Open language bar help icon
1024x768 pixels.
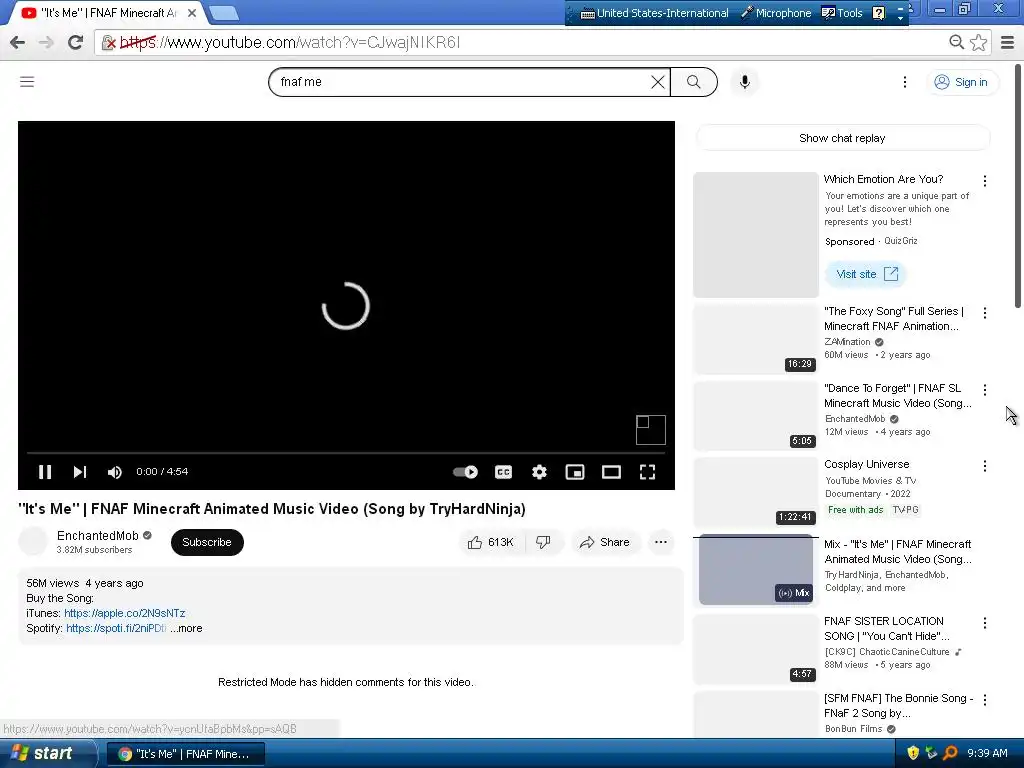pyautogui.click(x=879, y=12)
